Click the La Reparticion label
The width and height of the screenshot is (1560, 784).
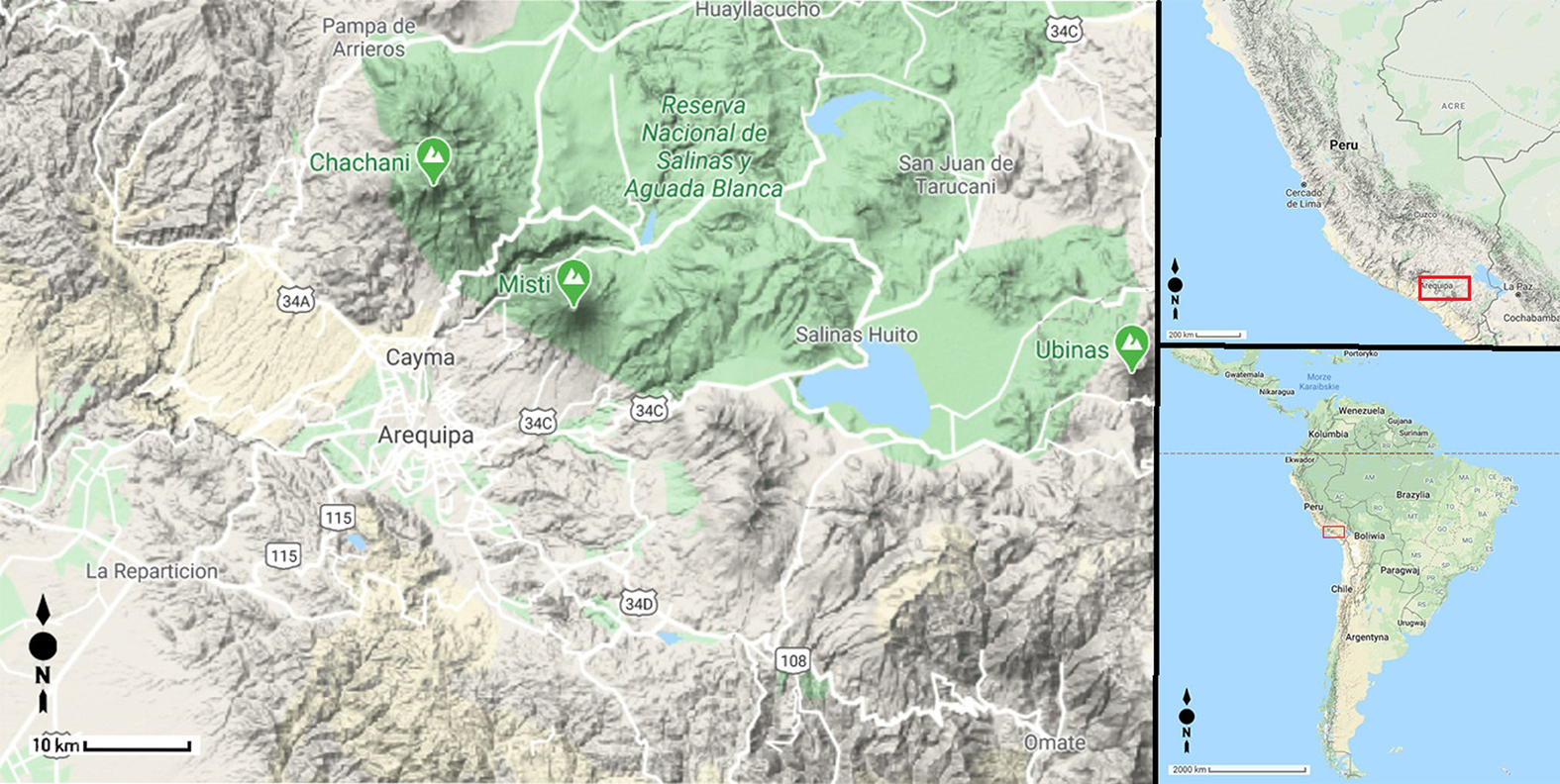click(152, 571)
